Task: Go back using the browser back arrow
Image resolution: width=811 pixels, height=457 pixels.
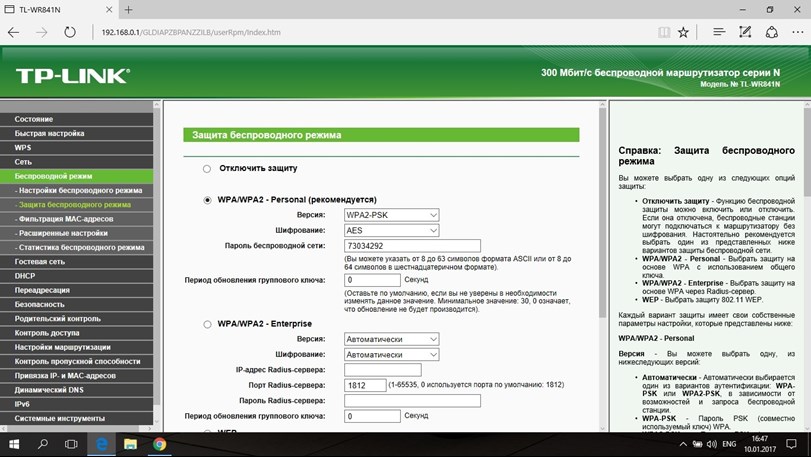Action: (x=13, y=32)
